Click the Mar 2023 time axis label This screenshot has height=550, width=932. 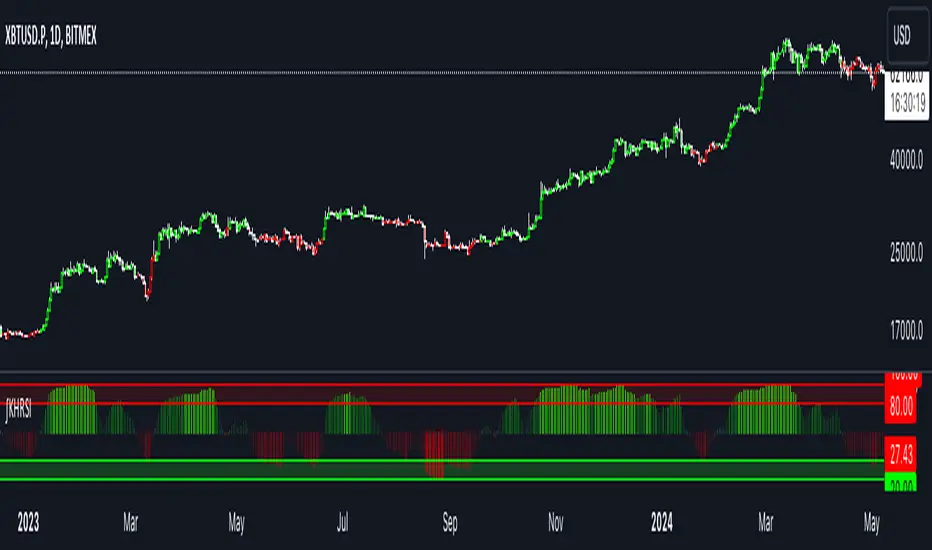131,523
